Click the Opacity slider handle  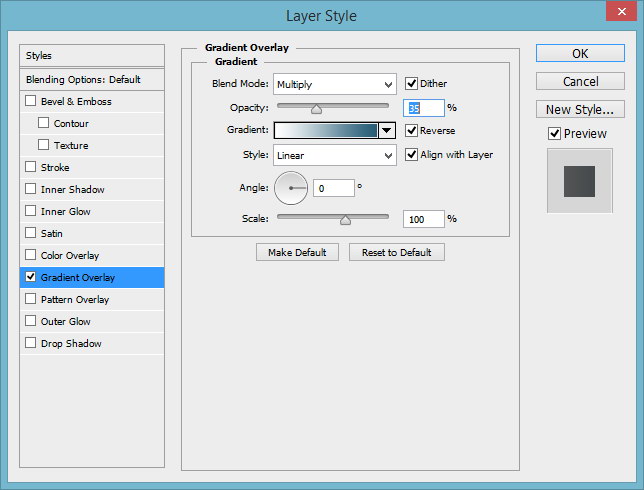[x=316, y=109]
